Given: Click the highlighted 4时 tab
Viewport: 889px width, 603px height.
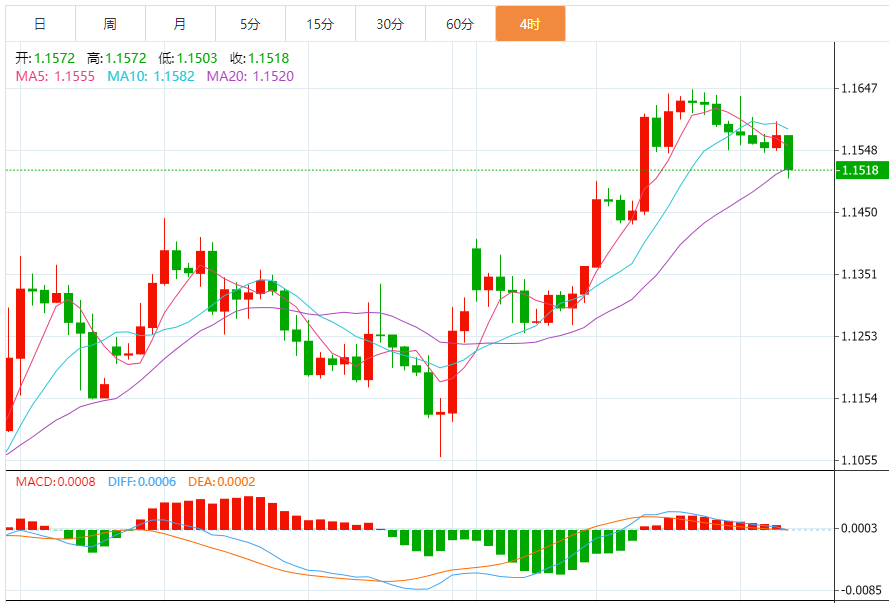Looking at the screenshot, I should click(530, 24).
